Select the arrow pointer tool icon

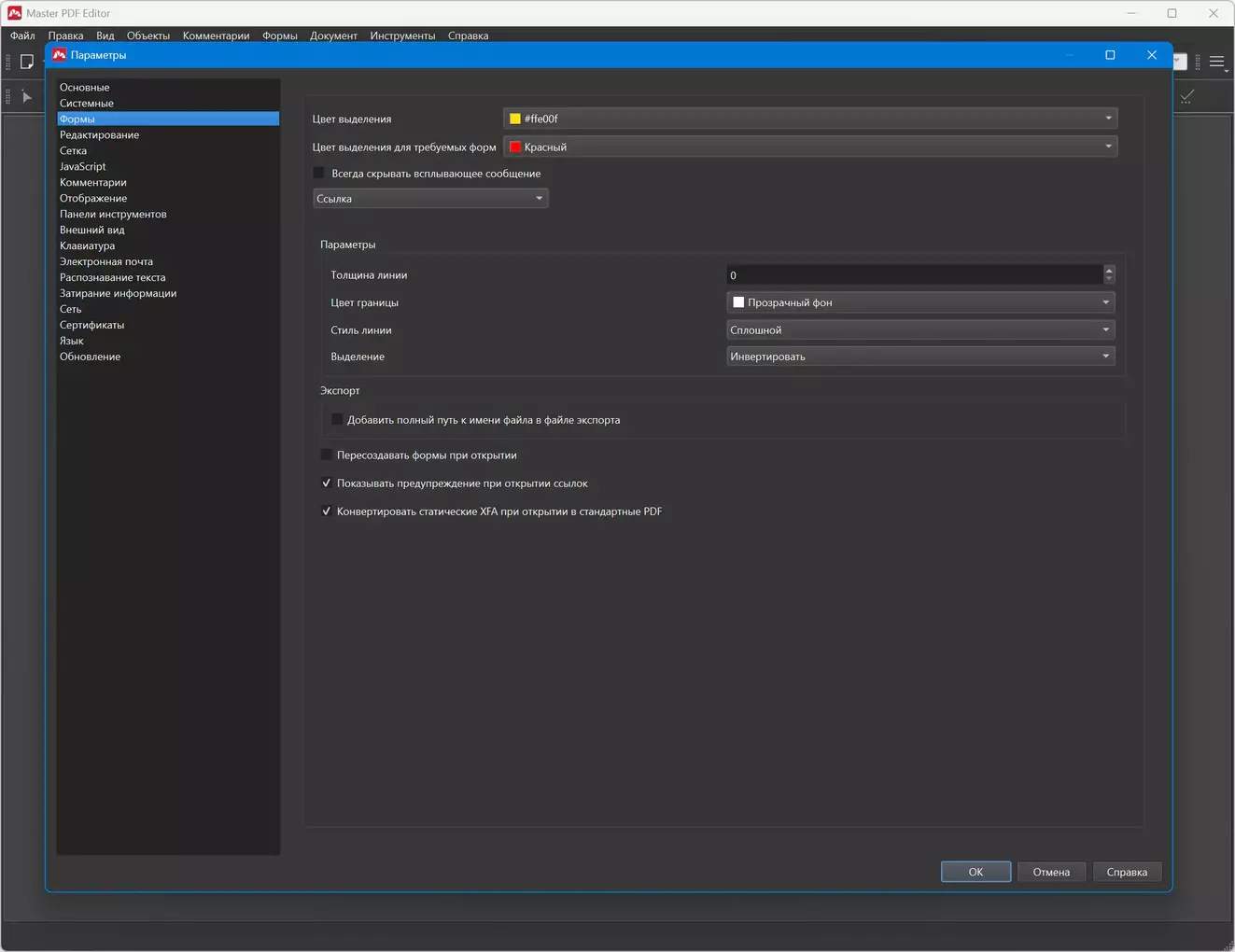pos(27,97)
